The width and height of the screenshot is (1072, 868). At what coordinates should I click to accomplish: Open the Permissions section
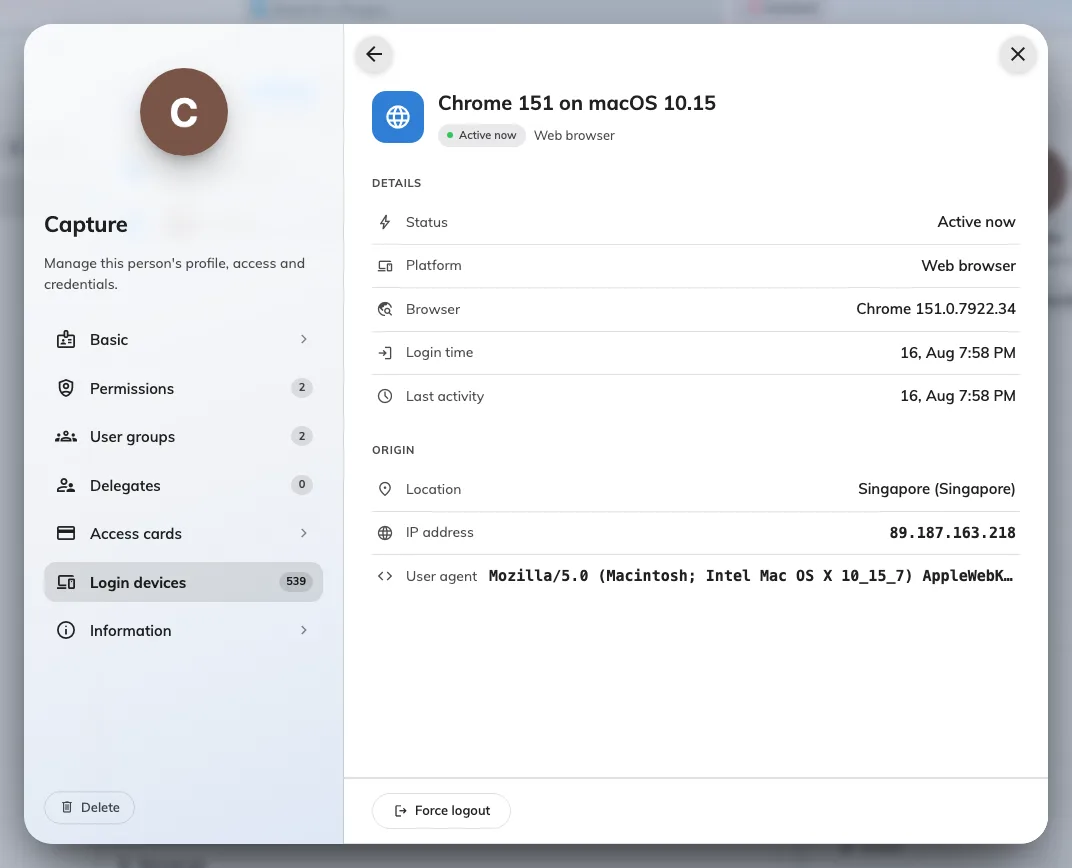(x=183, y=388)
